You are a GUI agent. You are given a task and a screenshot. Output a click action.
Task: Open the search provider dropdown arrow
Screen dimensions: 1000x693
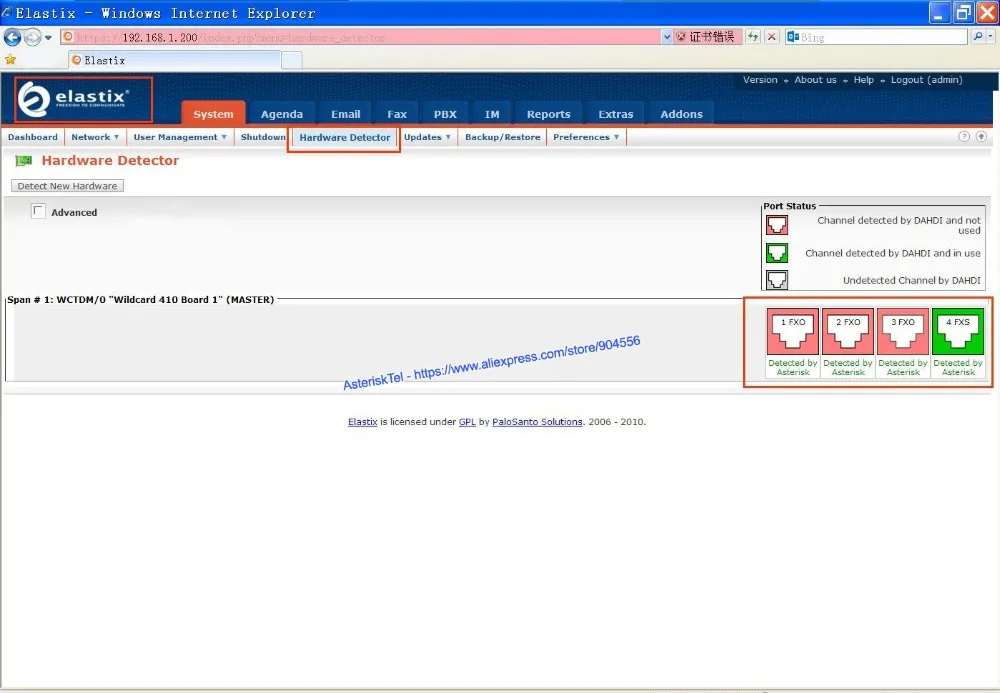991,37
